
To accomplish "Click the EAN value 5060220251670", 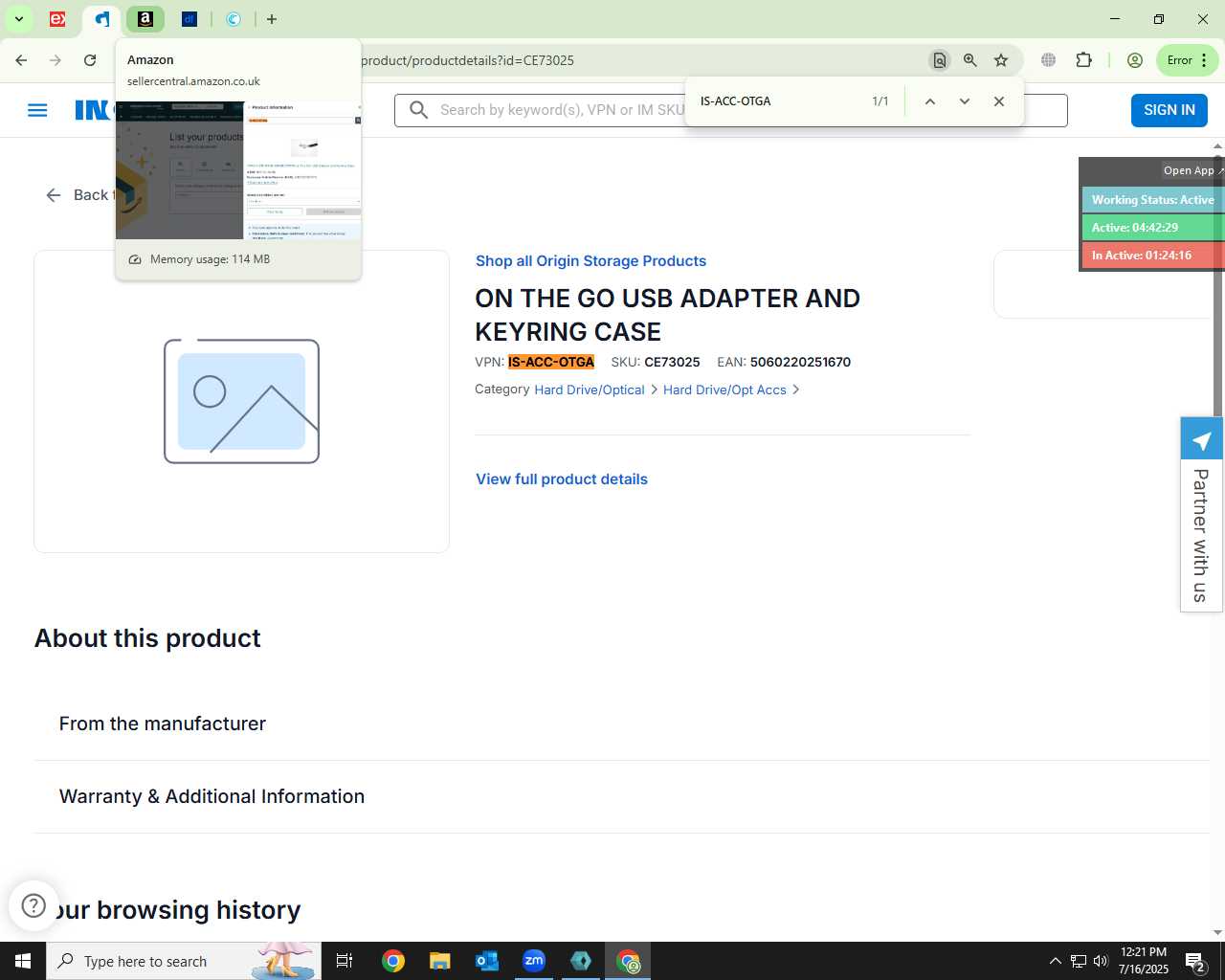I will tap(800, 362).
